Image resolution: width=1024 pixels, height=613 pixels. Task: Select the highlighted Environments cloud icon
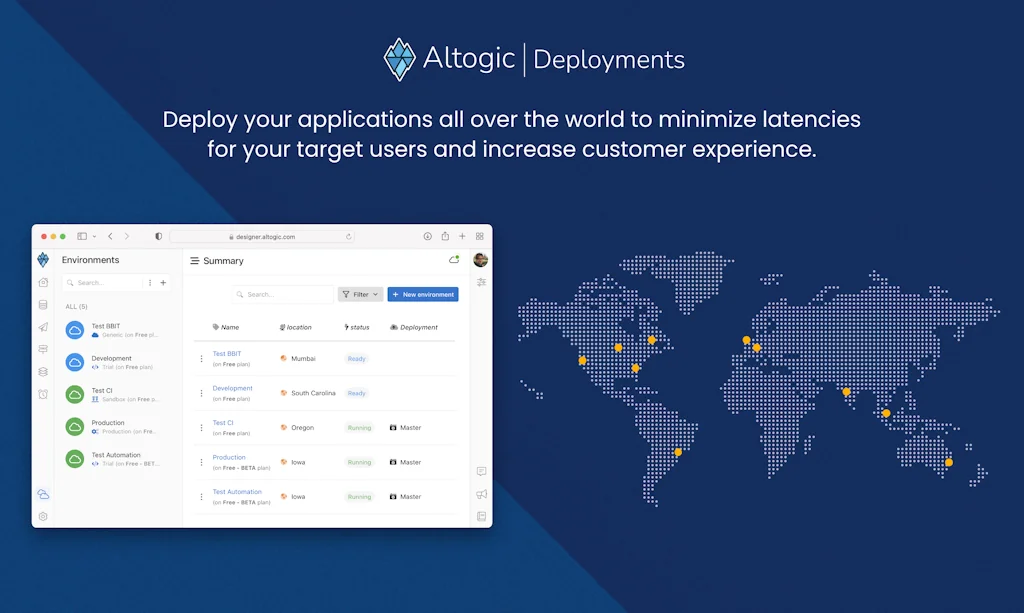tap(42, 494)
